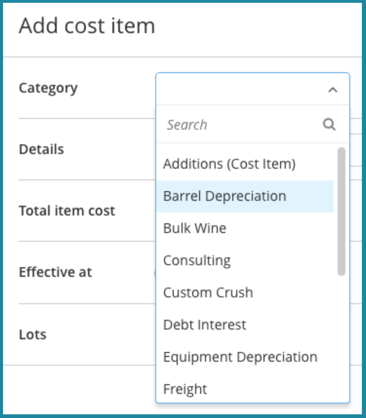Choose Barrel Depreciation from the list
Image resolution: width=366 pixels, height=418 pixels.
(245, 196)
